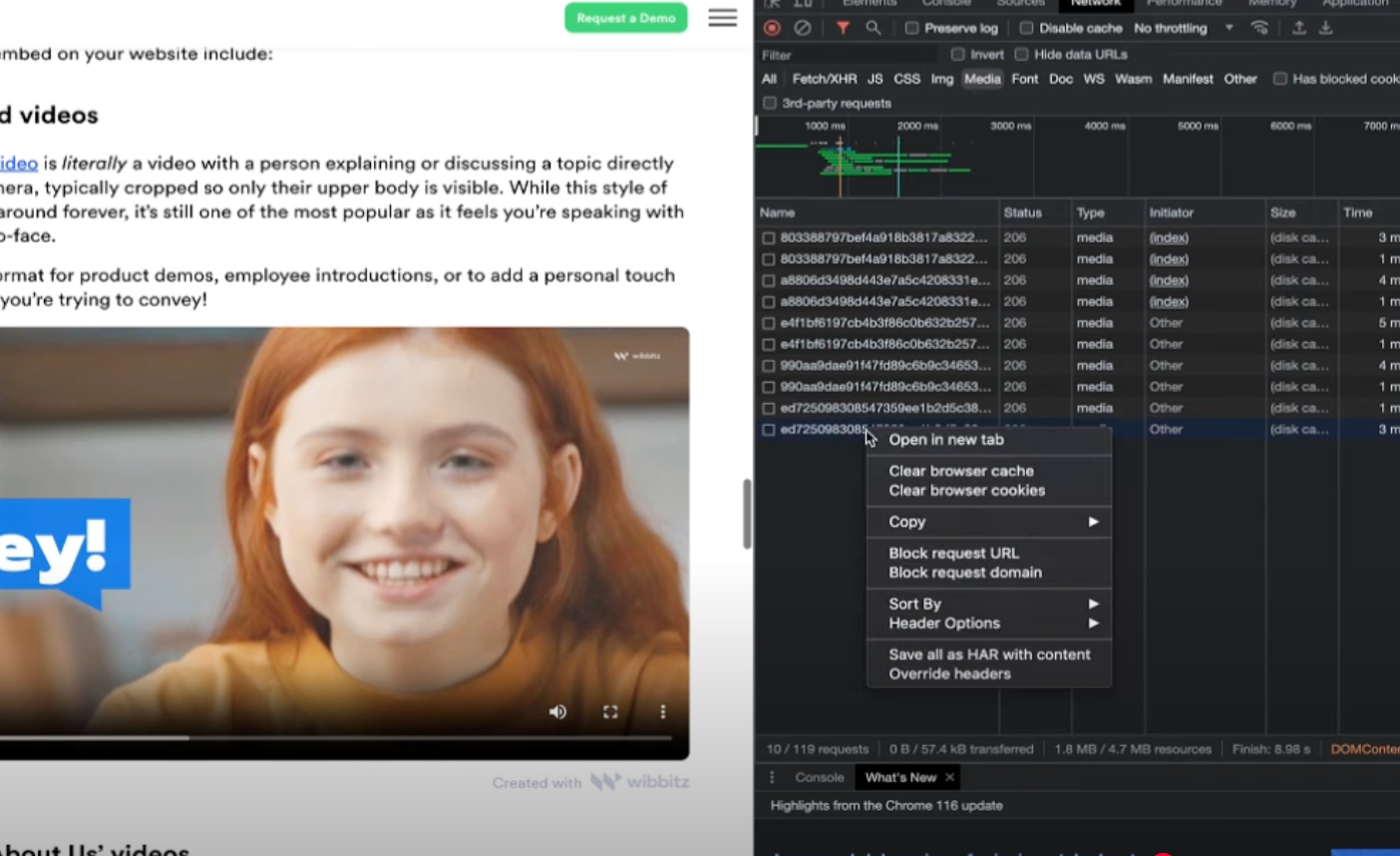1400x856 pixels.
Task: Filter requests by JS
Action: (875, 79)
